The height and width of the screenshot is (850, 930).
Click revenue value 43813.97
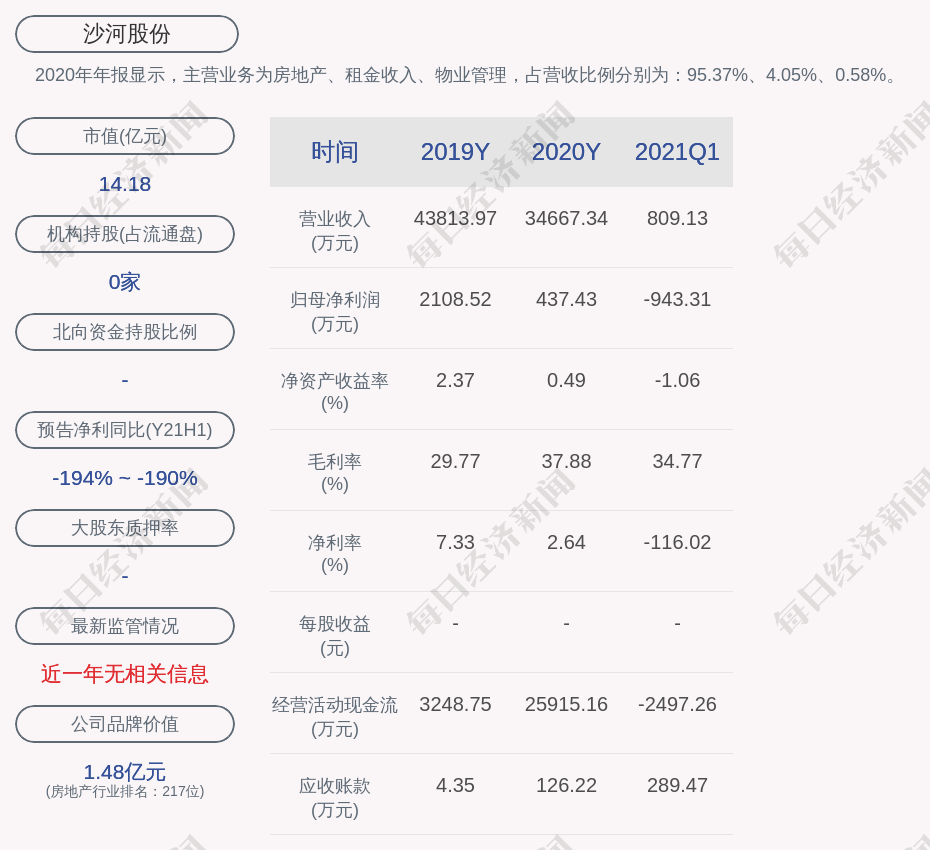[455, 218]
